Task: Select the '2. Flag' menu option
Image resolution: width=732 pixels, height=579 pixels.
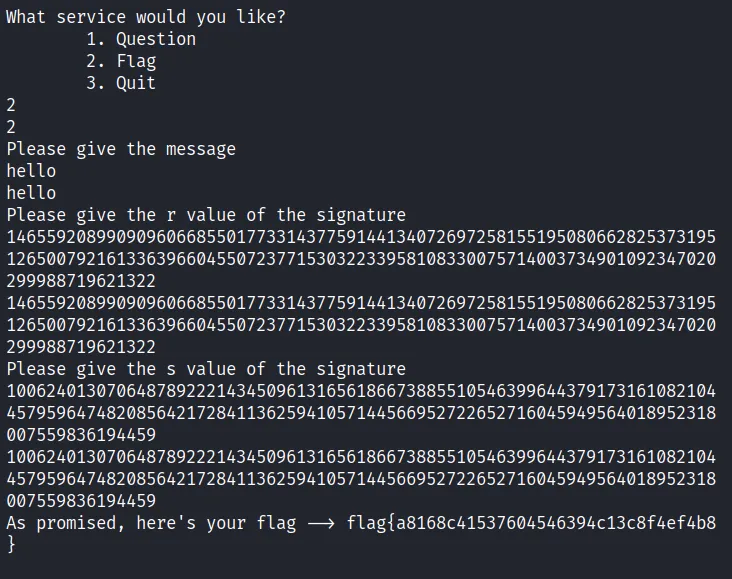Action: tap(121, 61)
